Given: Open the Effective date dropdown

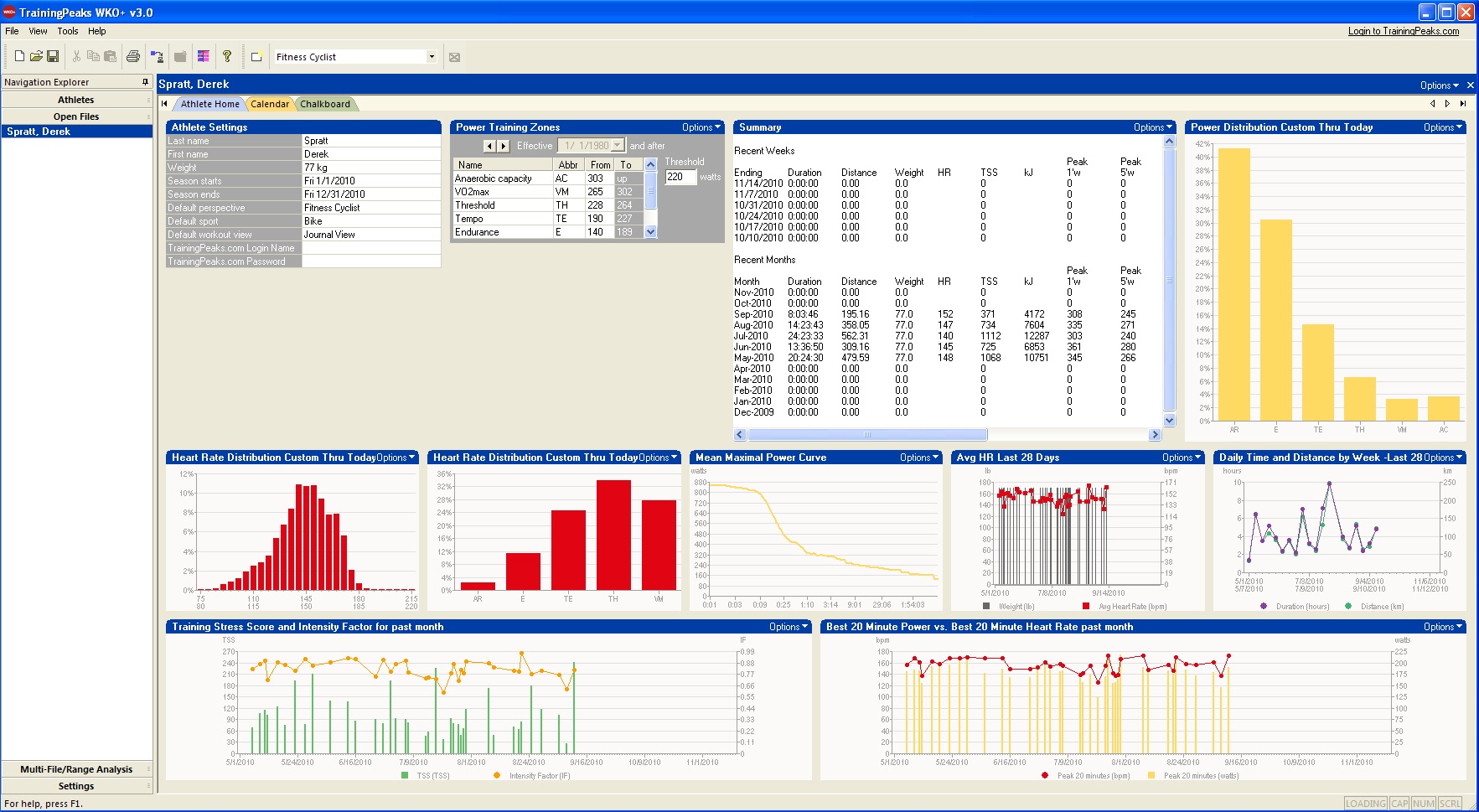Looking at the screenshot, I should pos(618,146).
